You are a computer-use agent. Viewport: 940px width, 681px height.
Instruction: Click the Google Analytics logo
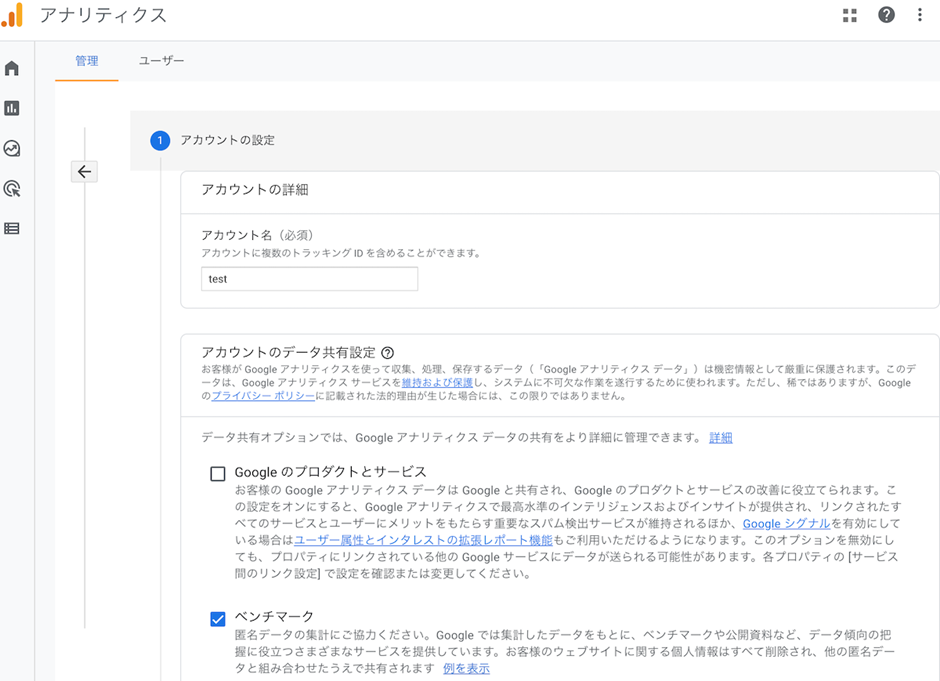[x=13, y=15]
